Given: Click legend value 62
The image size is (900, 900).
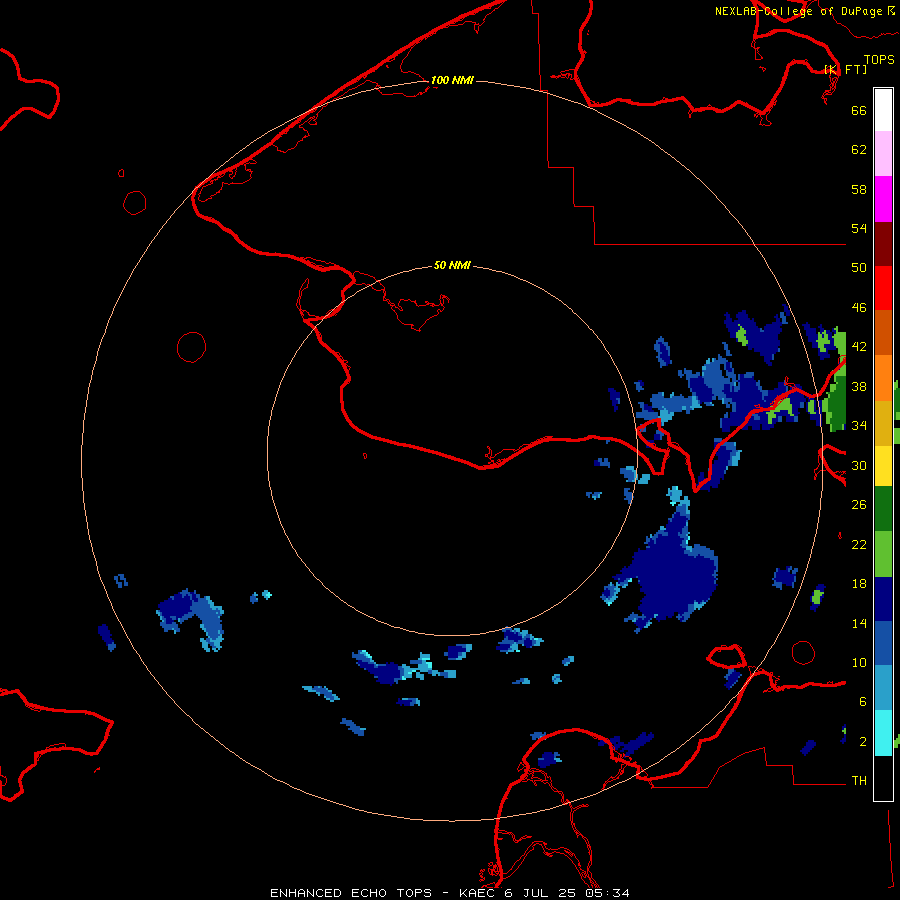Looking at the screenshot, I should pos(859,150).
